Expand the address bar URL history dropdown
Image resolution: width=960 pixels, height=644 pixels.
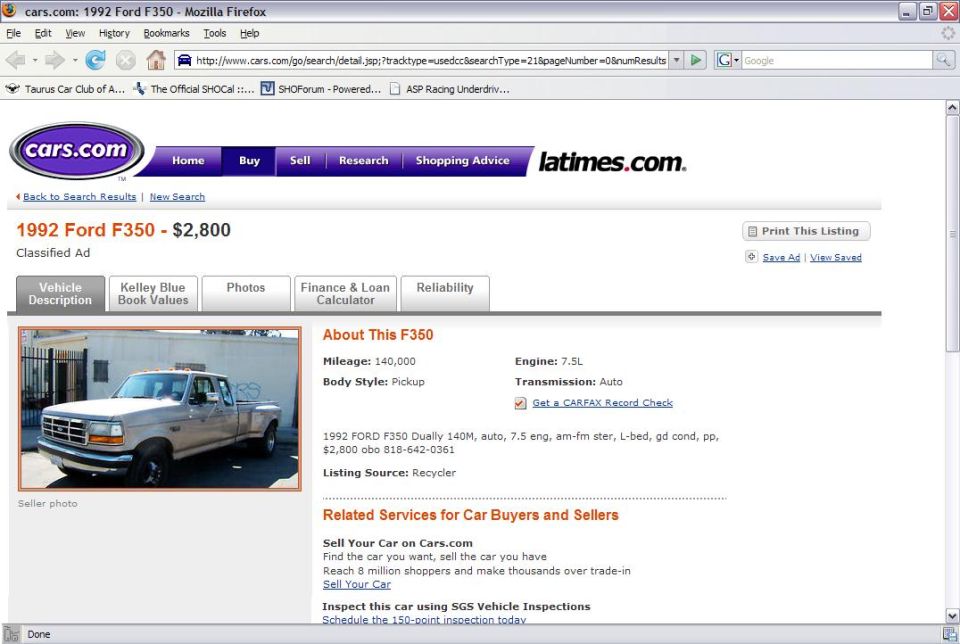pos(677,60)
